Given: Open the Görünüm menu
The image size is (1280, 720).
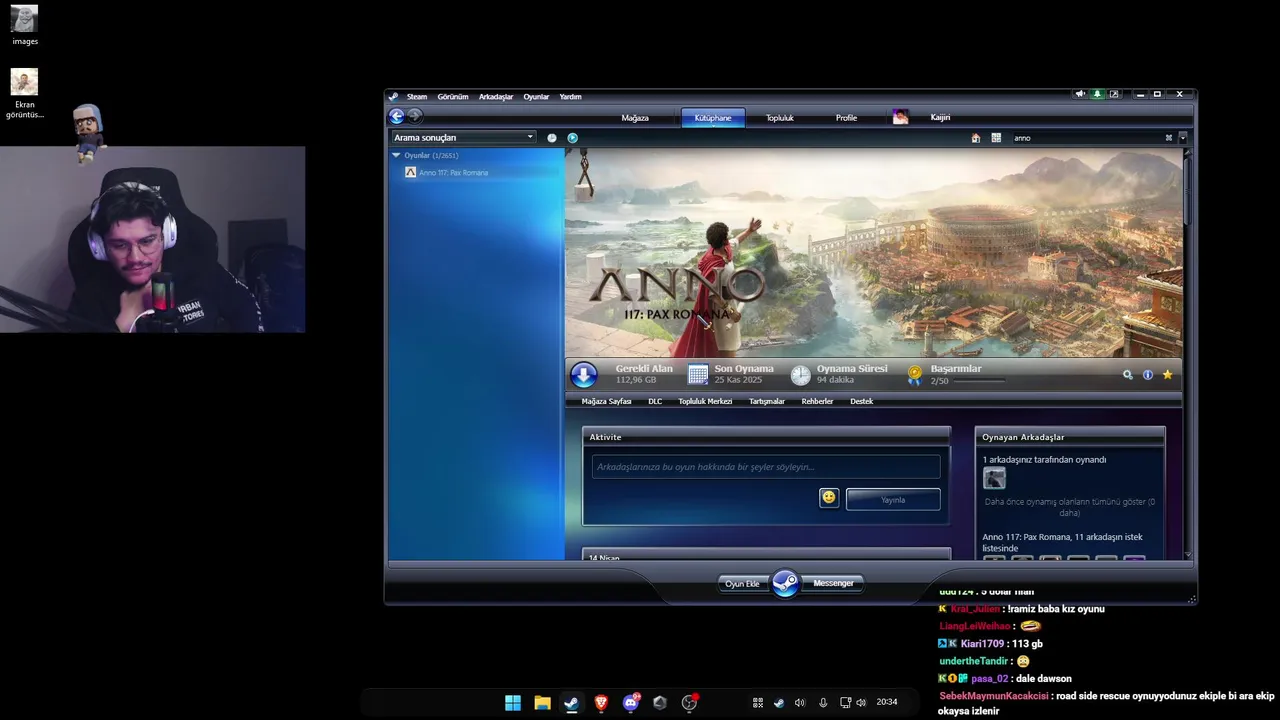Looking at the screenshot, I should point(453,97).
